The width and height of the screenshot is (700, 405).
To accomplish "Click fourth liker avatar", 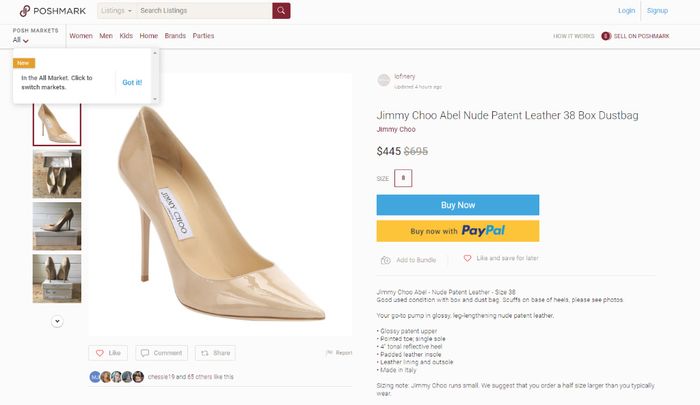I will (127, 377).
